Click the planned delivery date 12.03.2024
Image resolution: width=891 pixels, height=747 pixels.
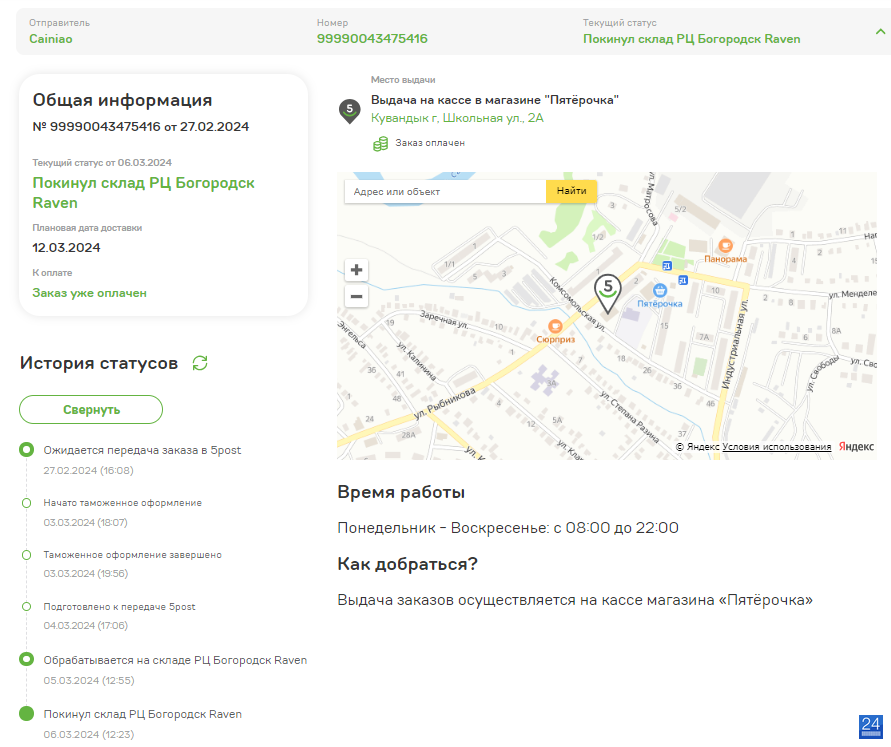coord(66,248)
